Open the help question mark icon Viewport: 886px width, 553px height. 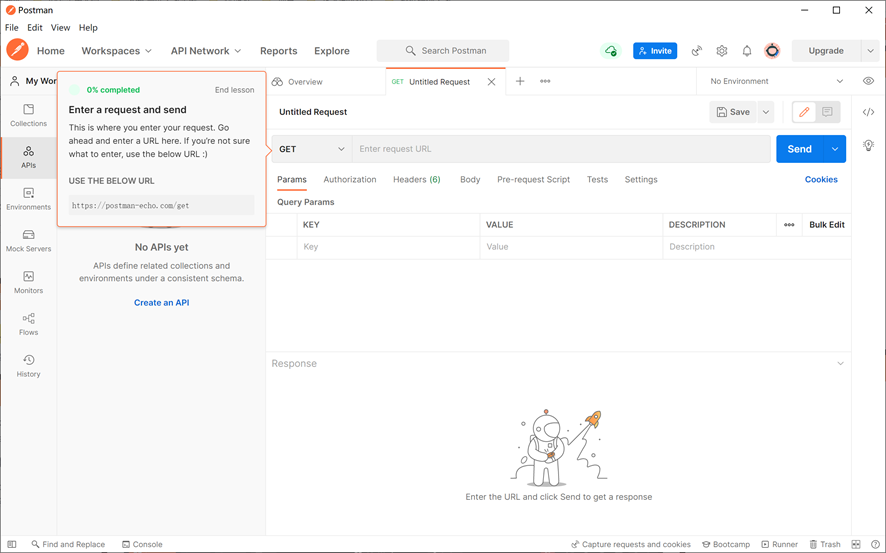click(x=875, y=545)
